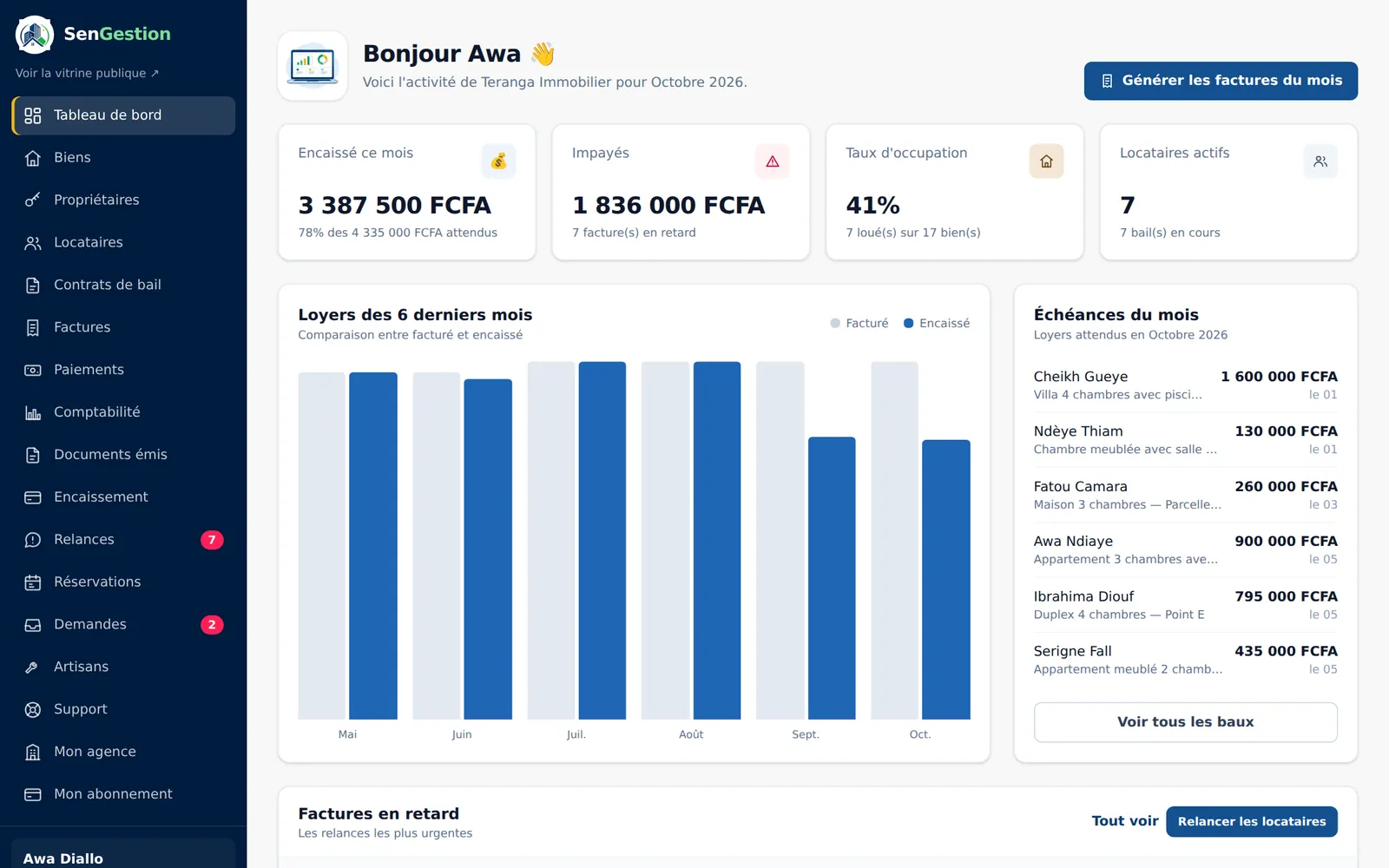The height and width of the screenshot is (868, 1389).
Task: Click the Propriétaires key icon
Action: point(33,201)
